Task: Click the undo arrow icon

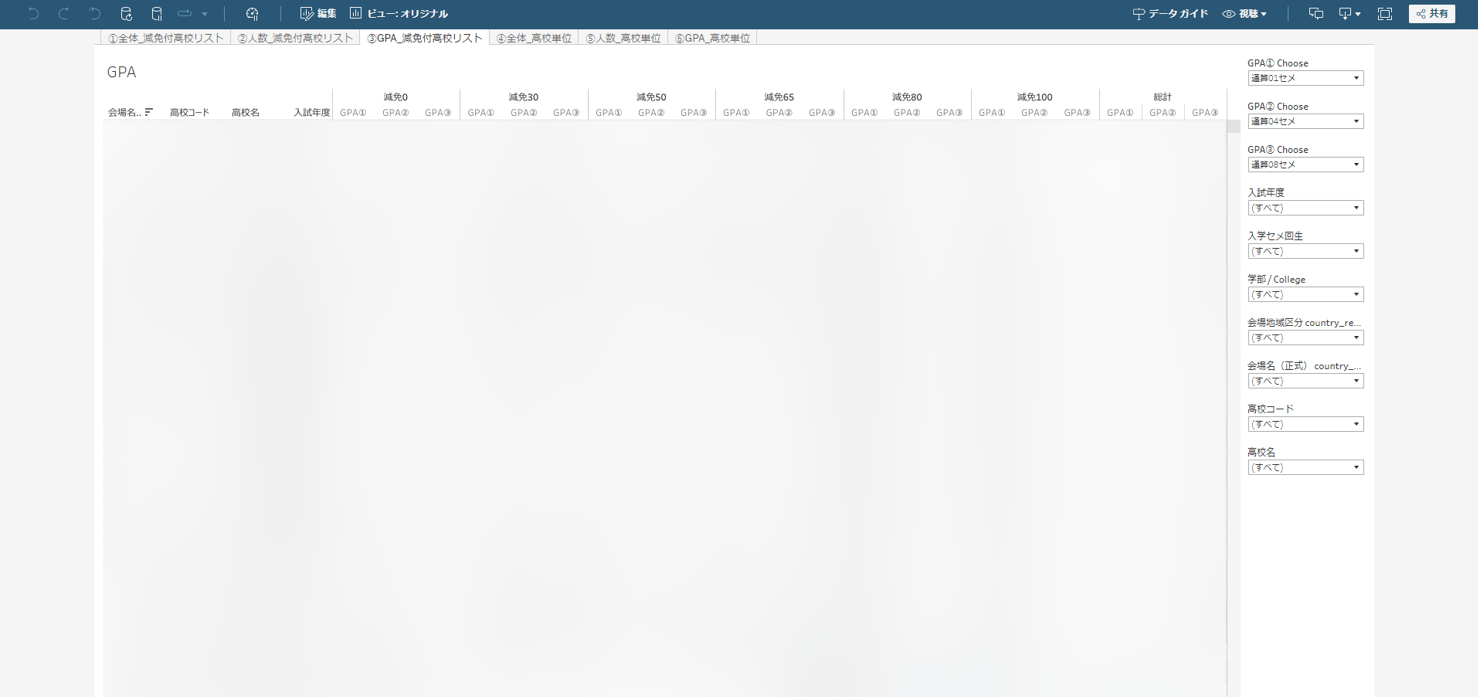Action: (x=33, y=14)
